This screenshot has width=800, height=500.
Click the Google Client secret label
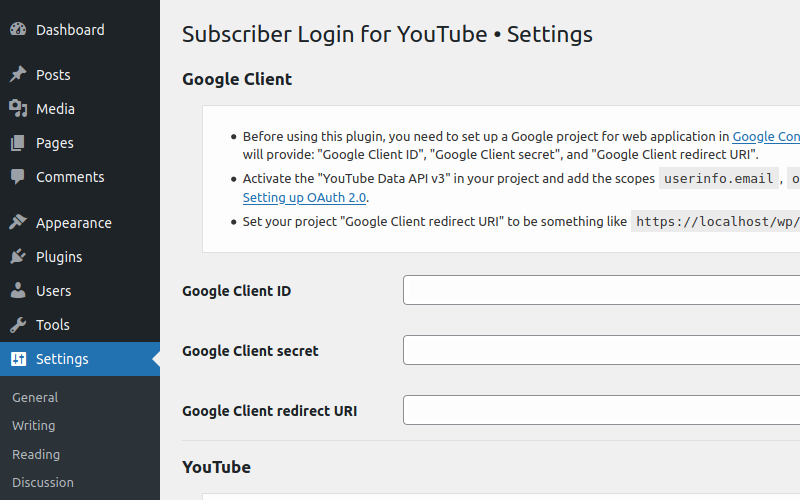pyautogui.click(x=250, y=351)
